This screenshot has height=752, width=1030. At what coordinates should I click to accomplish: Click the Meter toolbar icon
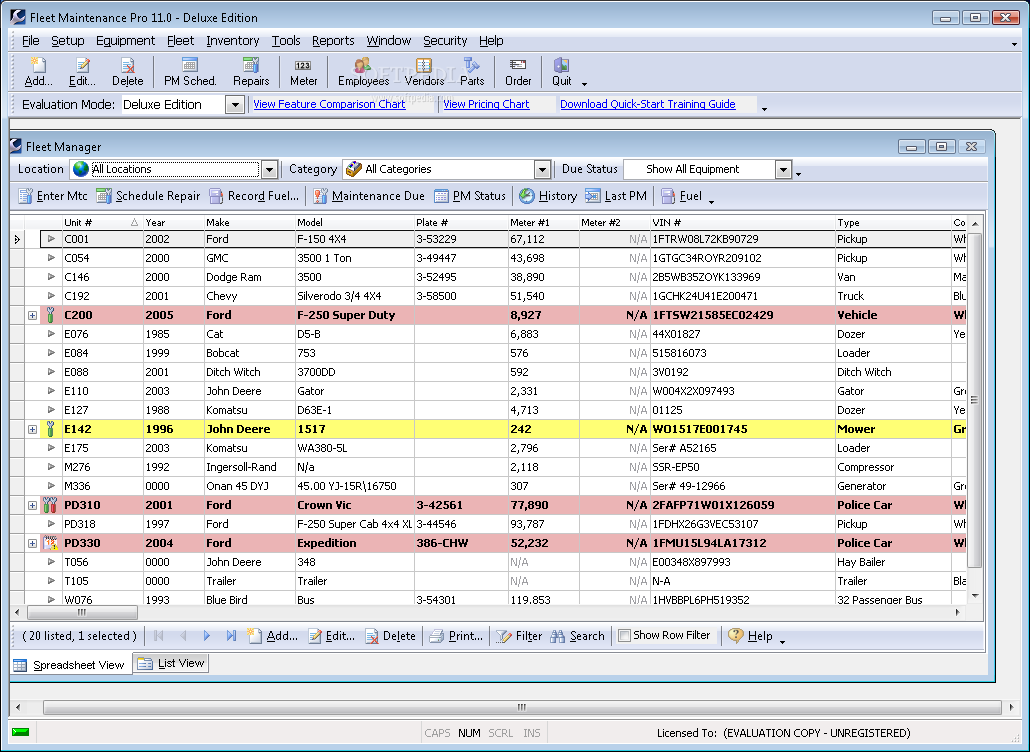[x=304, y=72]
